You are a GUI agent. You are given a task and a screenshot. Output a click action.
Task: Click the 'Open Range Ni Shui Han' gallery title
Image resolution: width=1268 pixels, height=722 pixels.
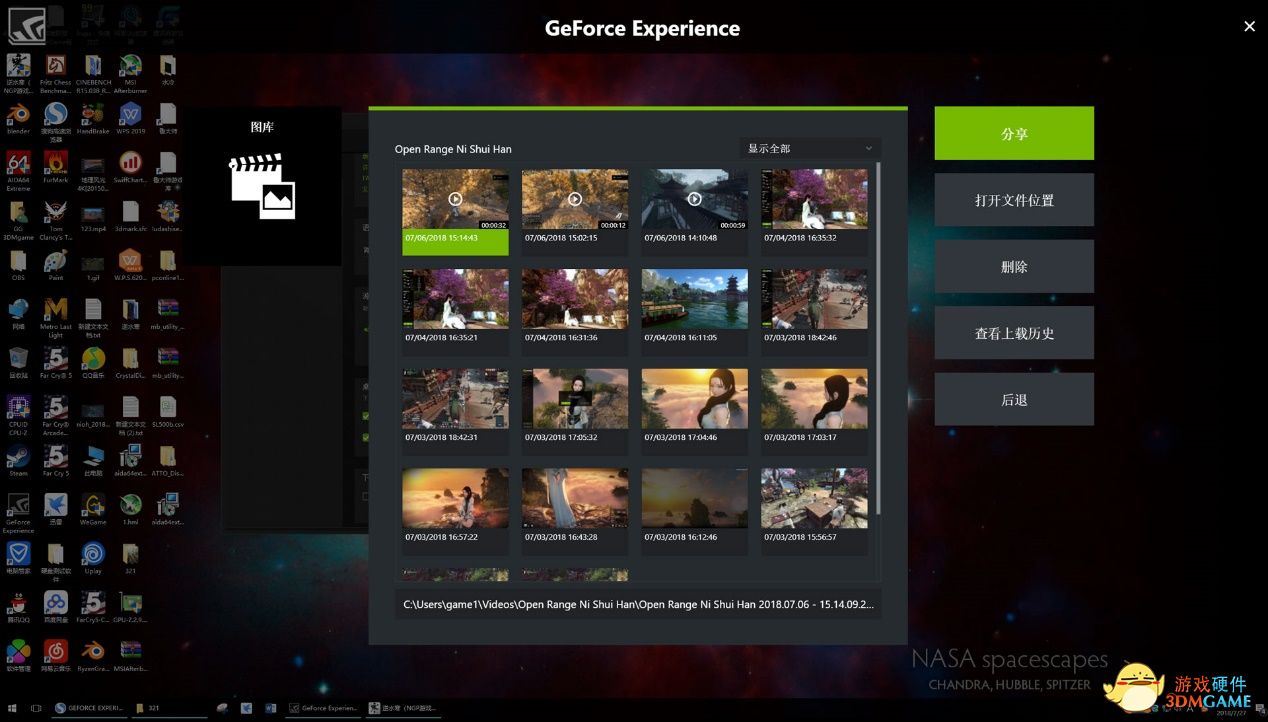(453, 149)
